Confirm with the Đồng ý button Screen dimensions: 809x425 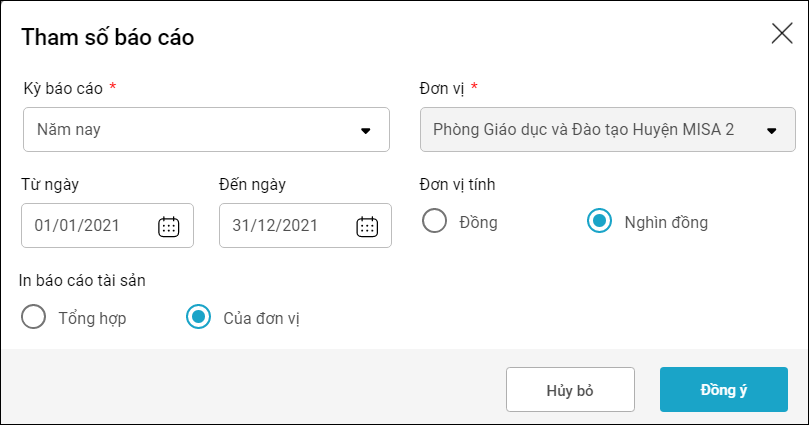(724, 389)
